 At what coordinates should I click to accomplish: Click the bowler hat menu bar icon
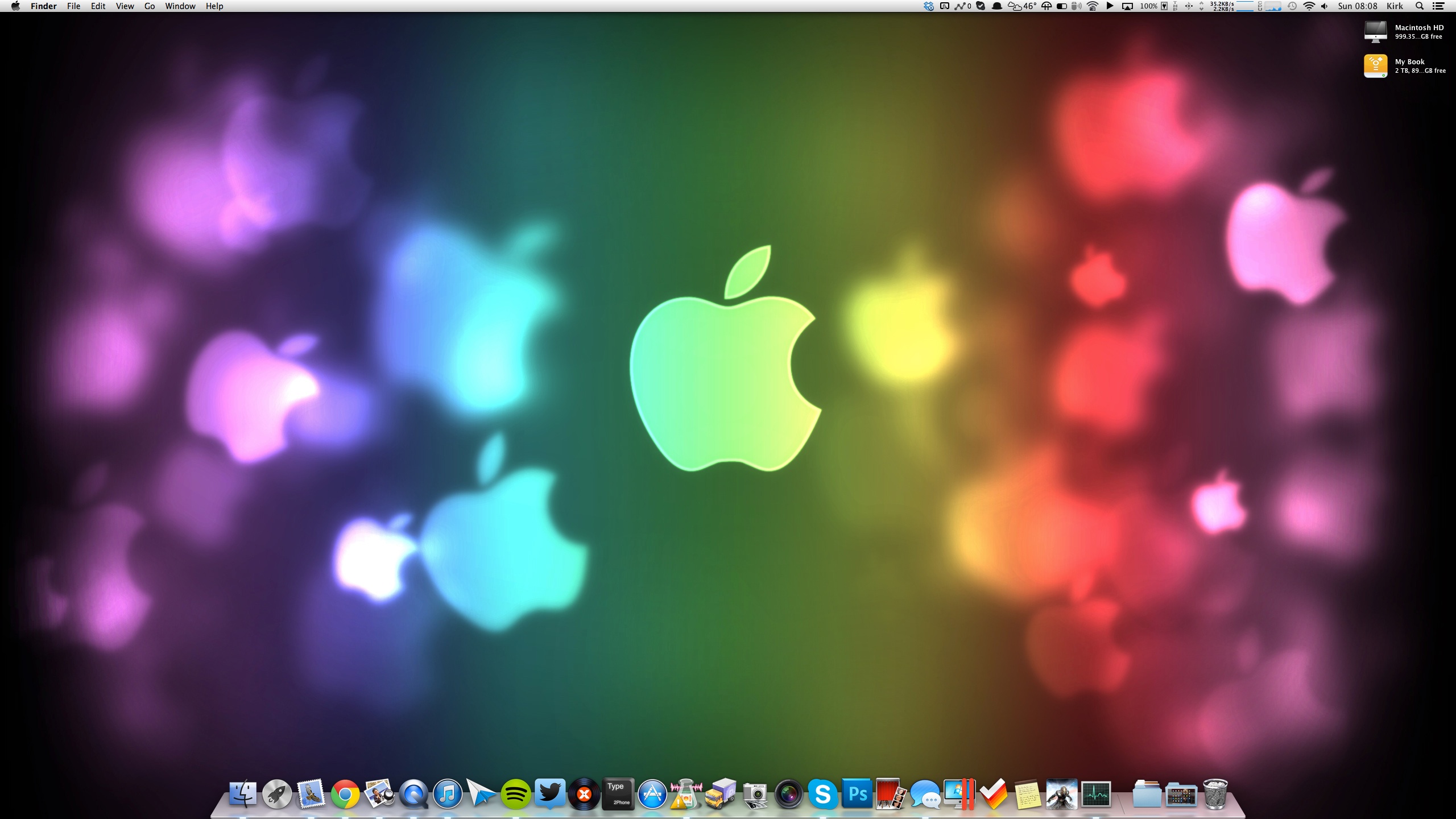pos(997,6)
